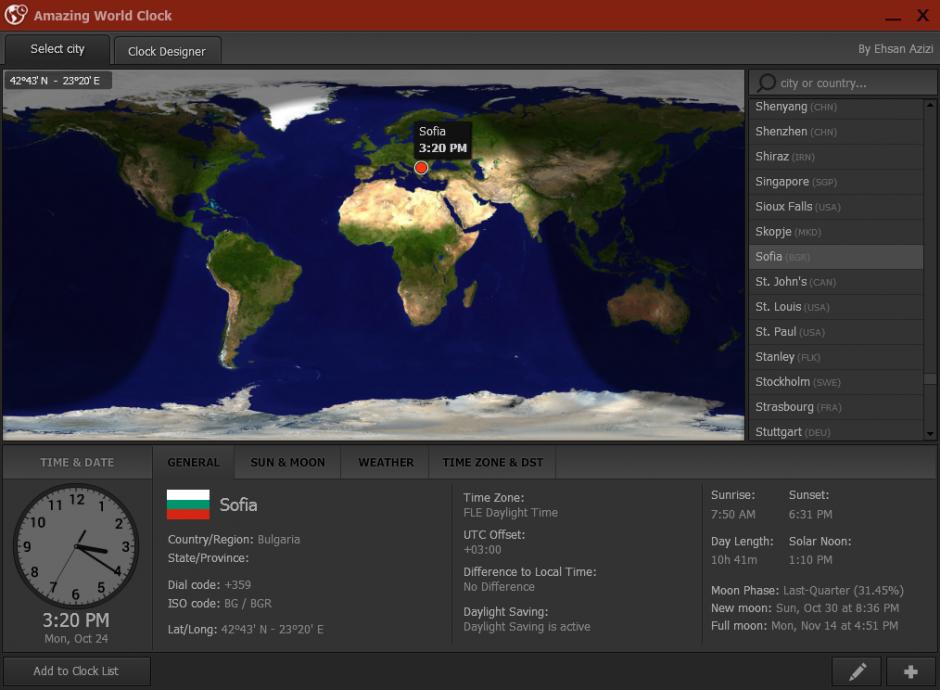Screen dimensions: 940x690
Task: Click the Bulgarian flag icon
Action: click(x=188, y=505)
